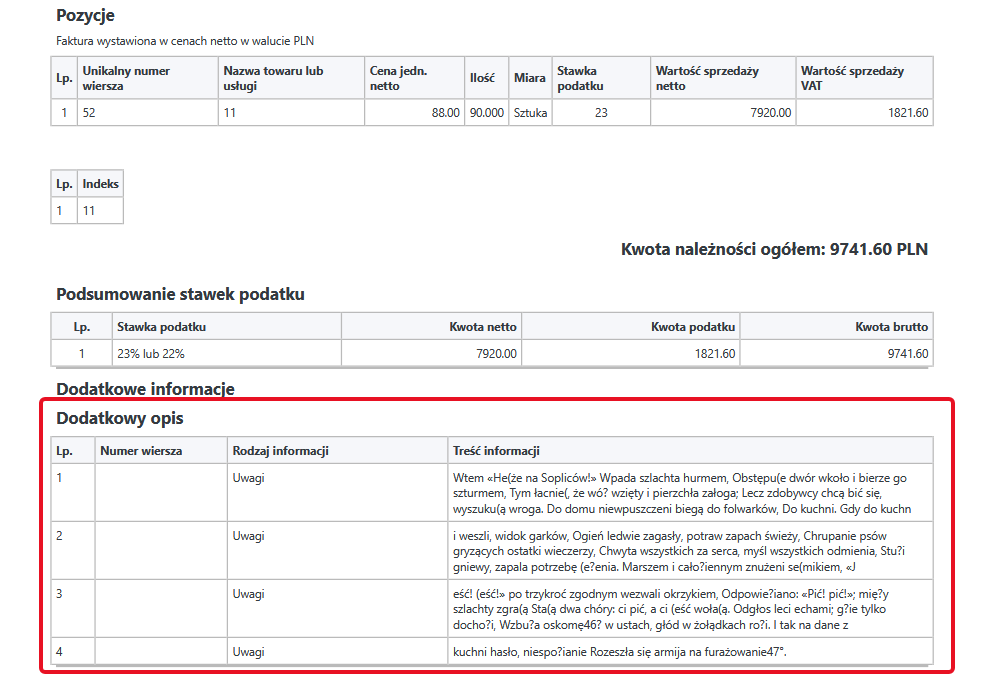
Task: Click the VAT value 1821.60 in the Pozycje table
Action: coord(865,113)
